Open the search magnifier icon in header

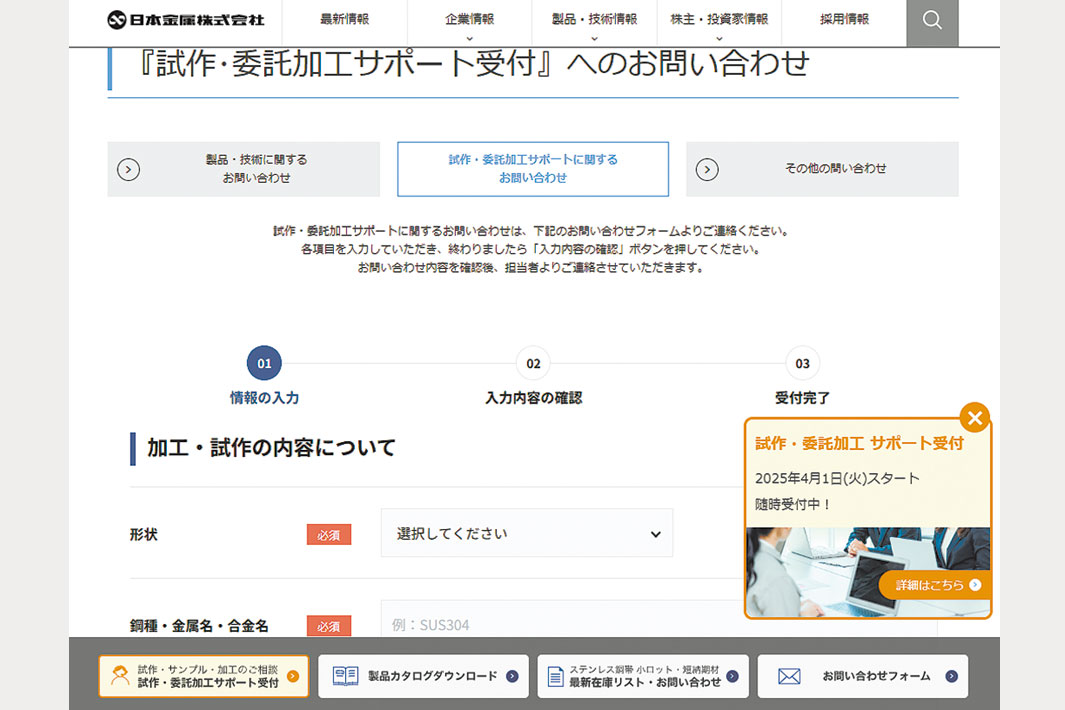(932, 21)
